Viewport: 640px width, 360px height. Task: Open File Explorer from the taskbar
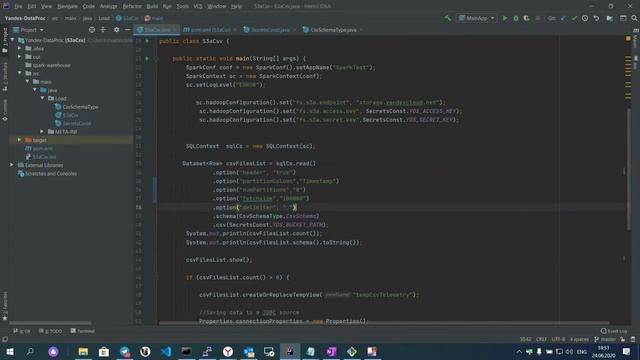(83, 351)
